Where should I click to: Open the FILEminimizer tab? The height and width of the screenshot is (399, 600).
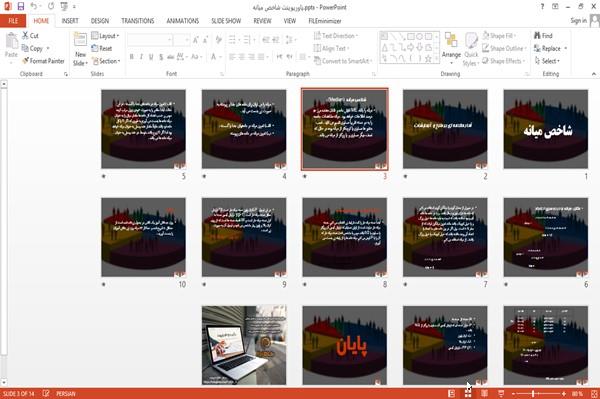(324, 21)
